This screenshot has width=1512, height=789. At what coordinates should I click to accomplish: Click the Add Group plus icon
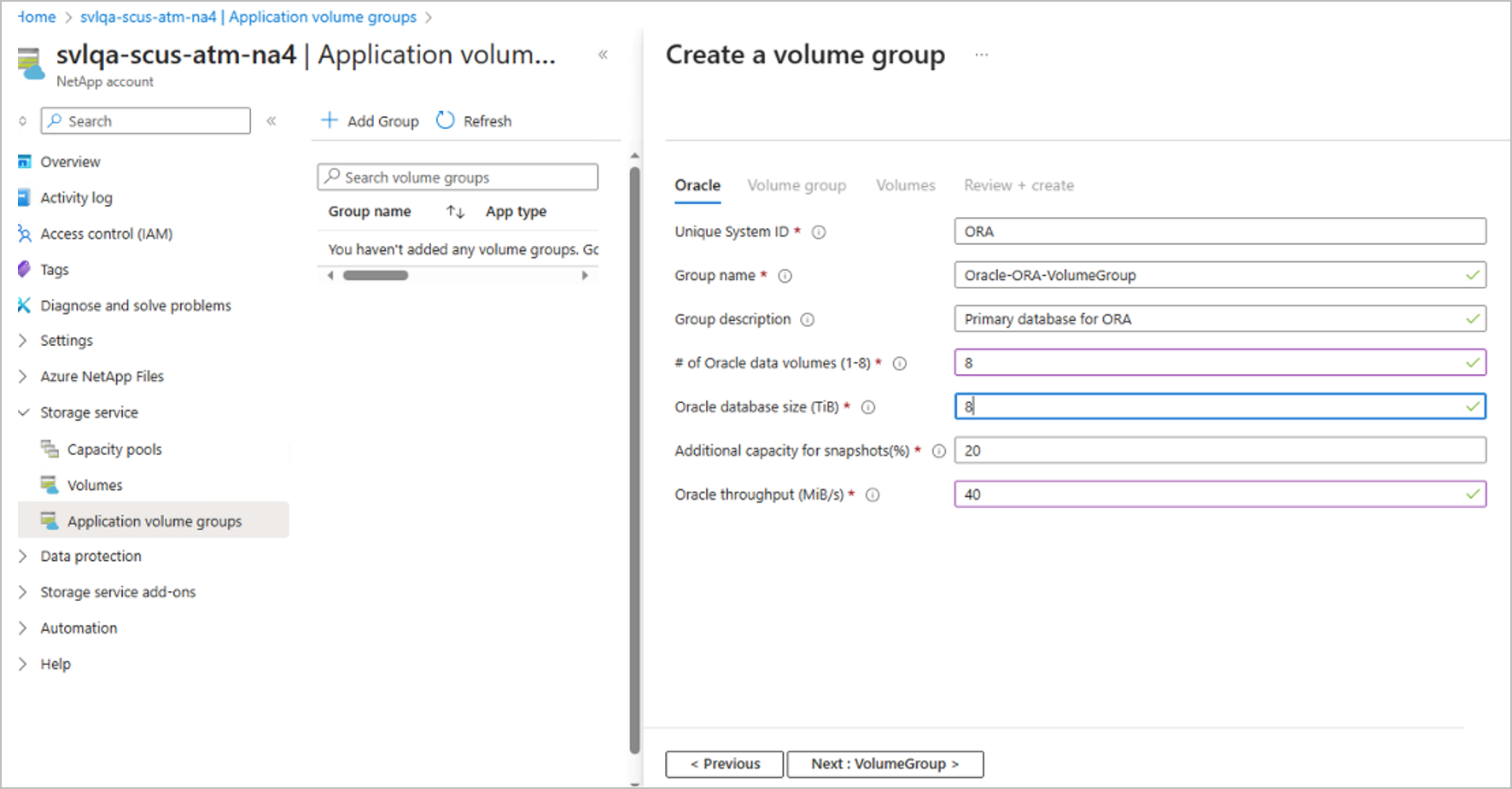330,120
